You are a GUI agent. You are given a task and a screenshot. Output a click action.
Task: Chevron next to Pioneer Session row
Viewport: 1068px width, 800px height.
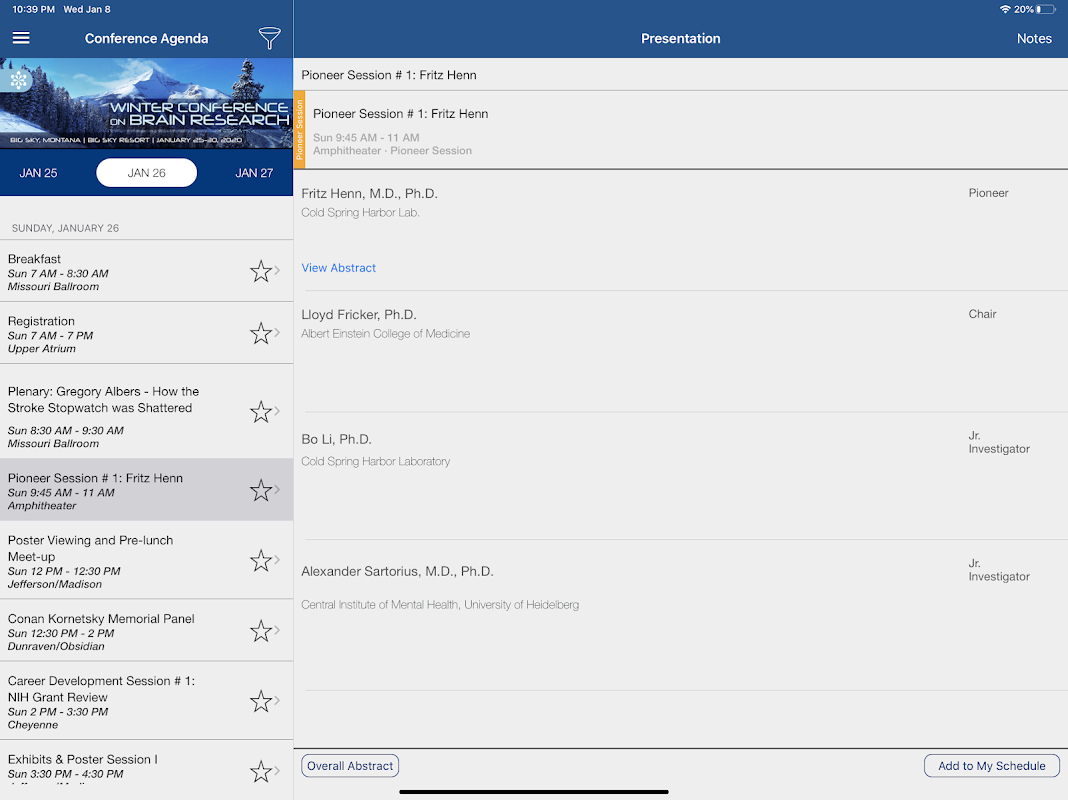[277, 490]
